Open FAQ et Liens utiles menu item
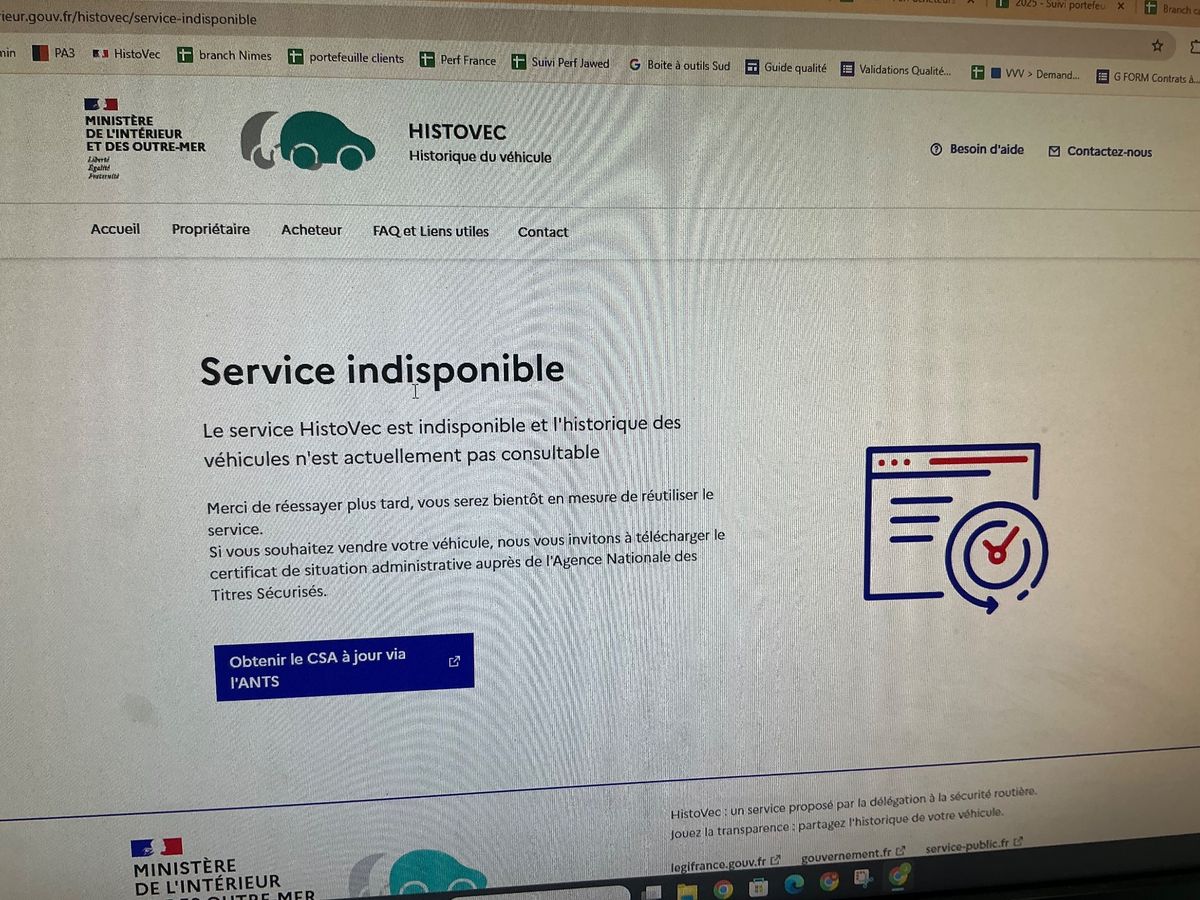This screenshot has width=1200, height=900. (431, 231)
